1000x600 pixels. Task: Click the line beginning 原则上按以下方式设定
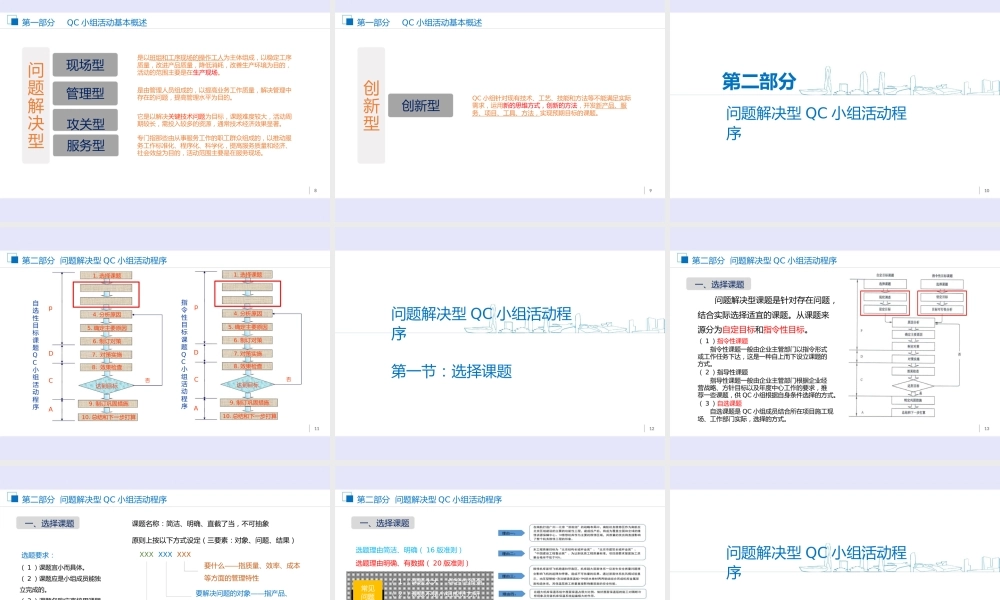214,540
